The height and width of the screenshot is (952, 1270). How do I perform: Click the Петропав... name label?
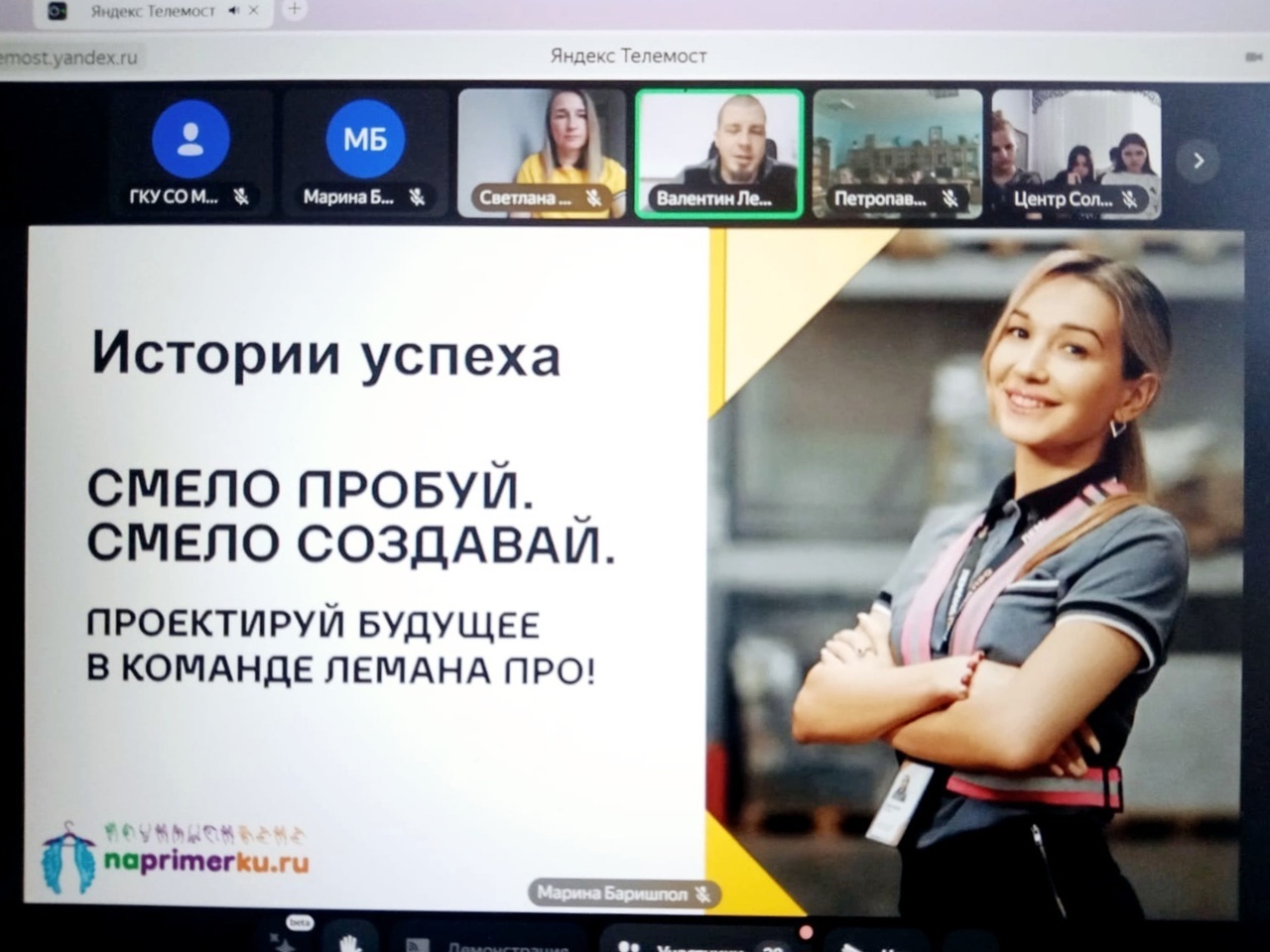pyautogui.click(x=880, y=198)
